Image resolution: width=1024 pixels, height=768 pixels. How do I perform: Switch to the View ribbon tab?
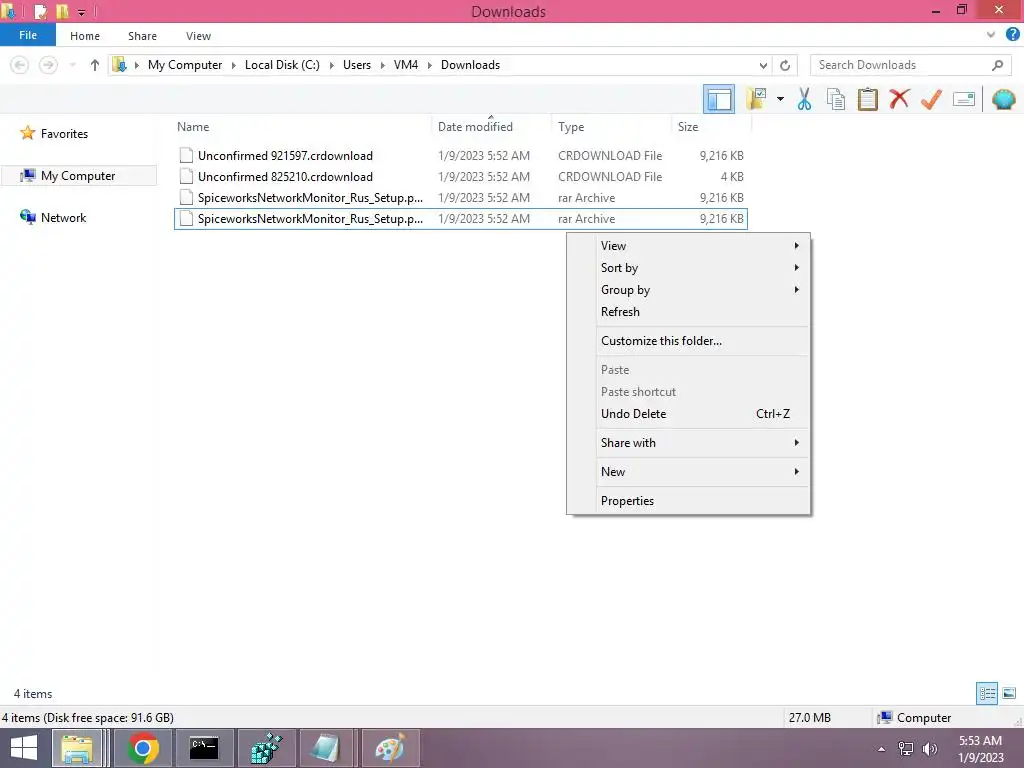click(x=198, y=36)
